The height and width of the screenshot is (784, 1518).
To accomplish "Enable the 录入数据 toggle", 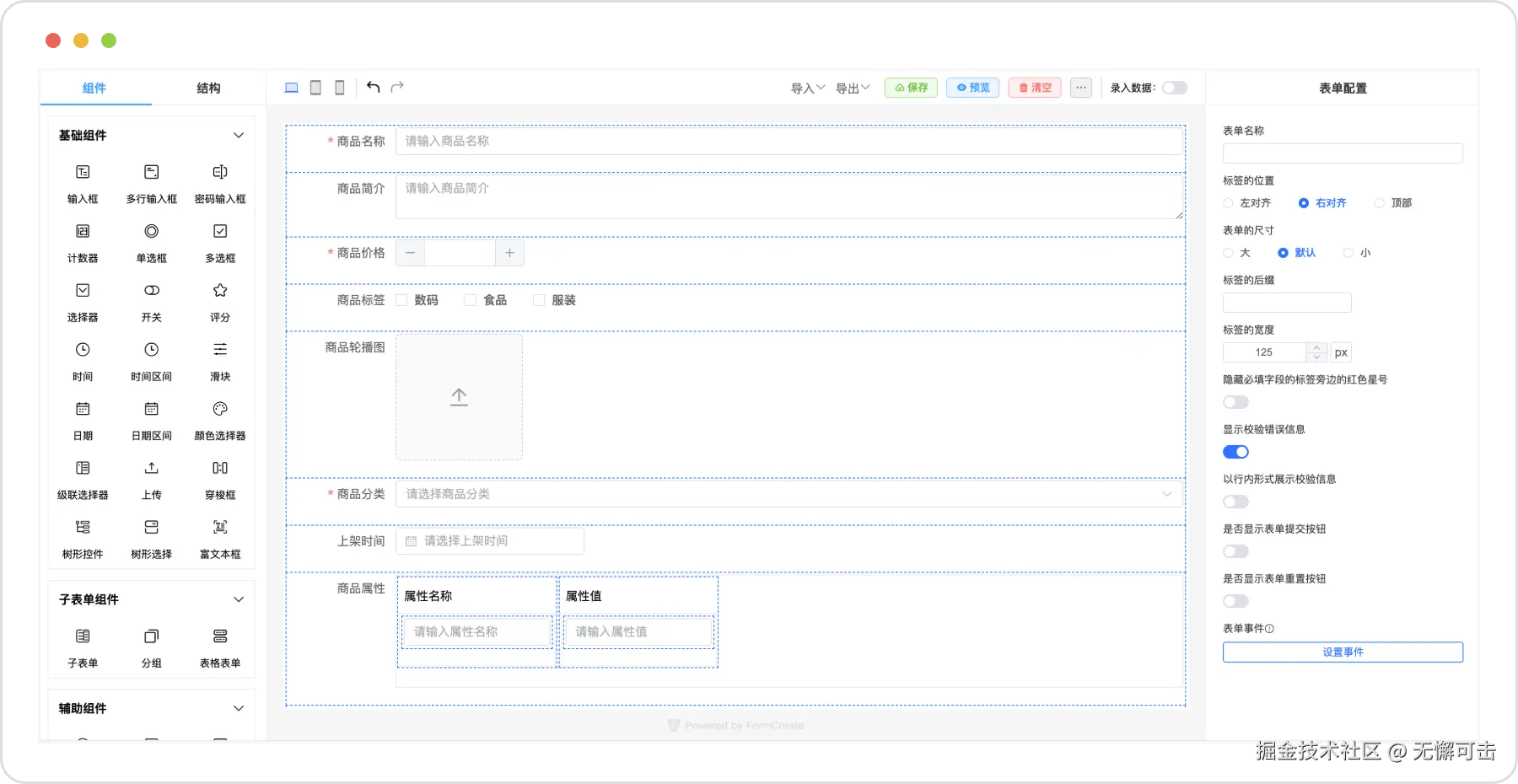I will click(x=1174, y=88).
